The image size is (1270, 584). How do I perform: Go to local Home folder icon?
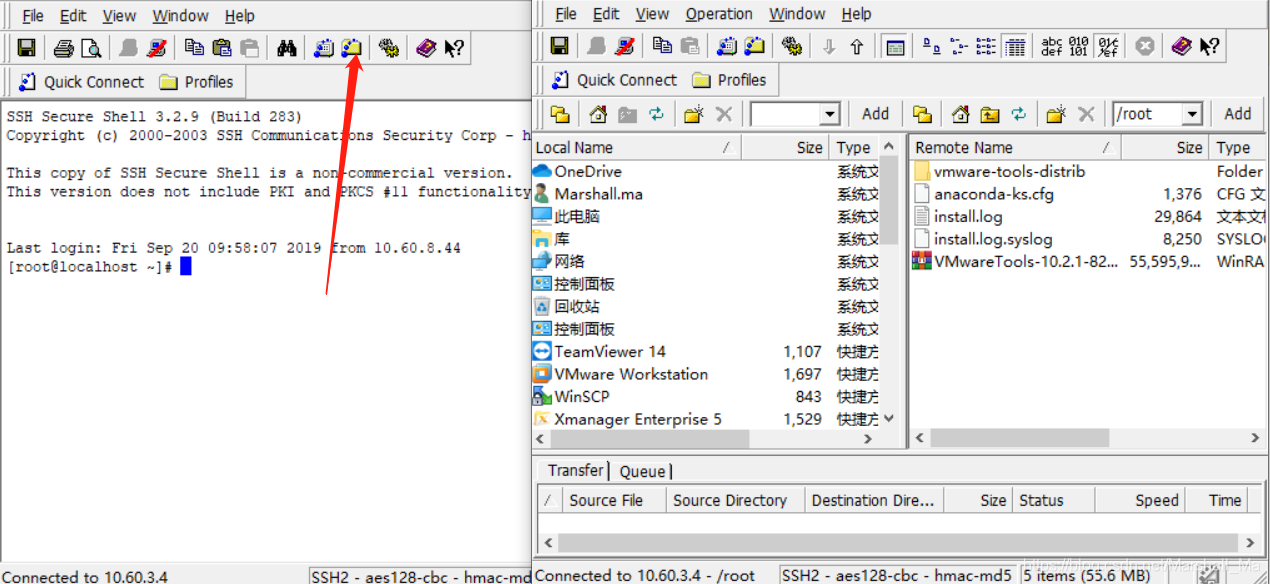tap(598, 114)
